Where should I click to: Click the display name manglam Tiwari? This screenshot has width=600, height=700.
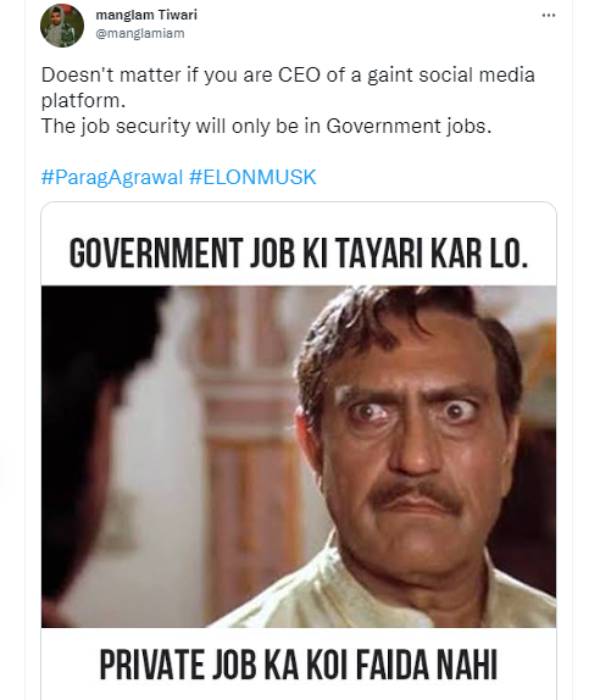[146, 15]
